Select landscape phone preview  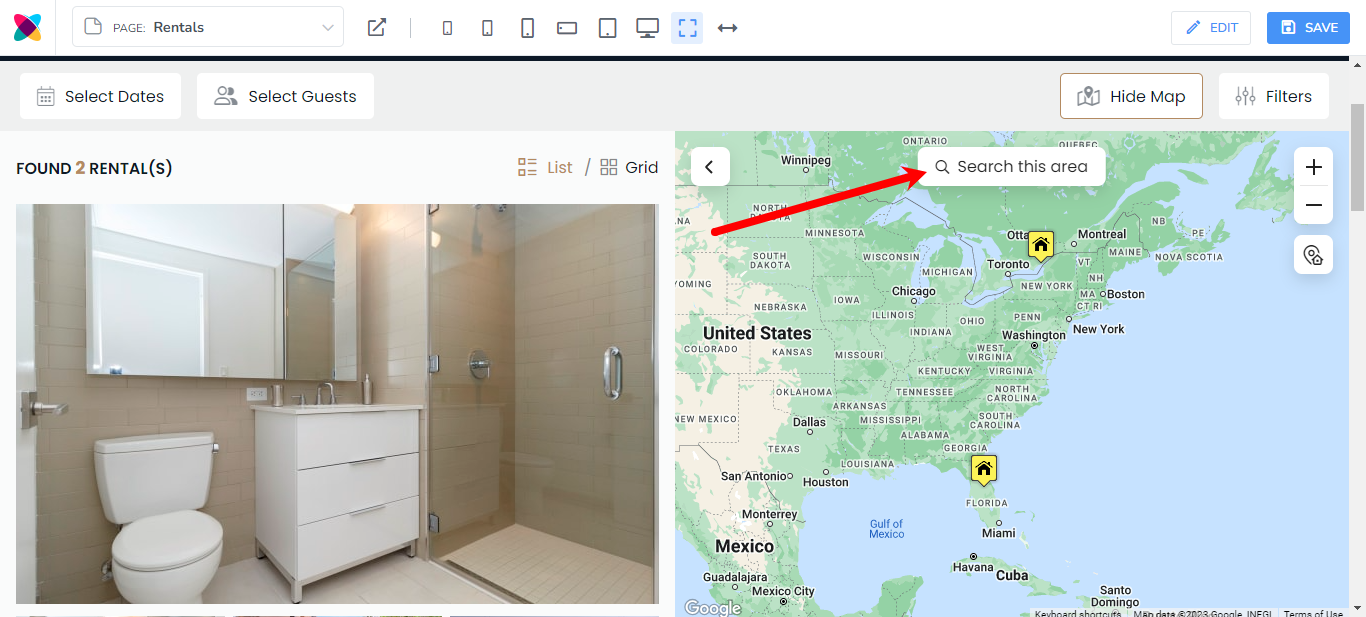pyautogui.click(x=567, y=28)
